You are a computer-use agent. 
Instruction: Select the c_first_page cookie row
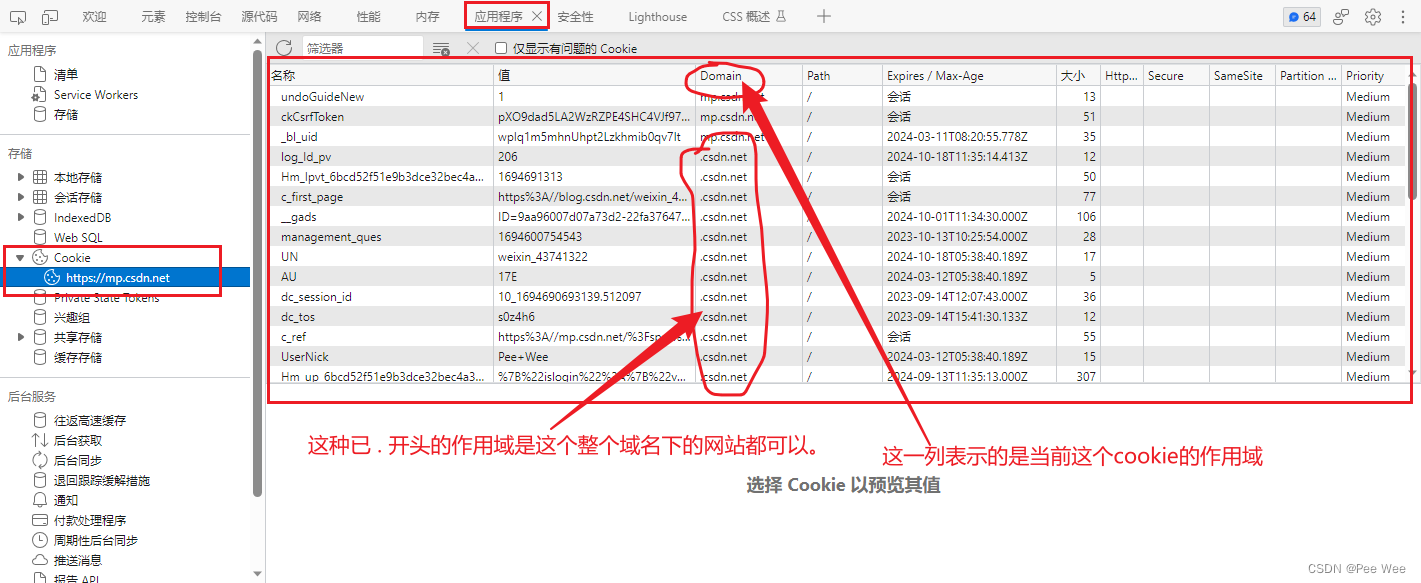[x=837, y=197]
